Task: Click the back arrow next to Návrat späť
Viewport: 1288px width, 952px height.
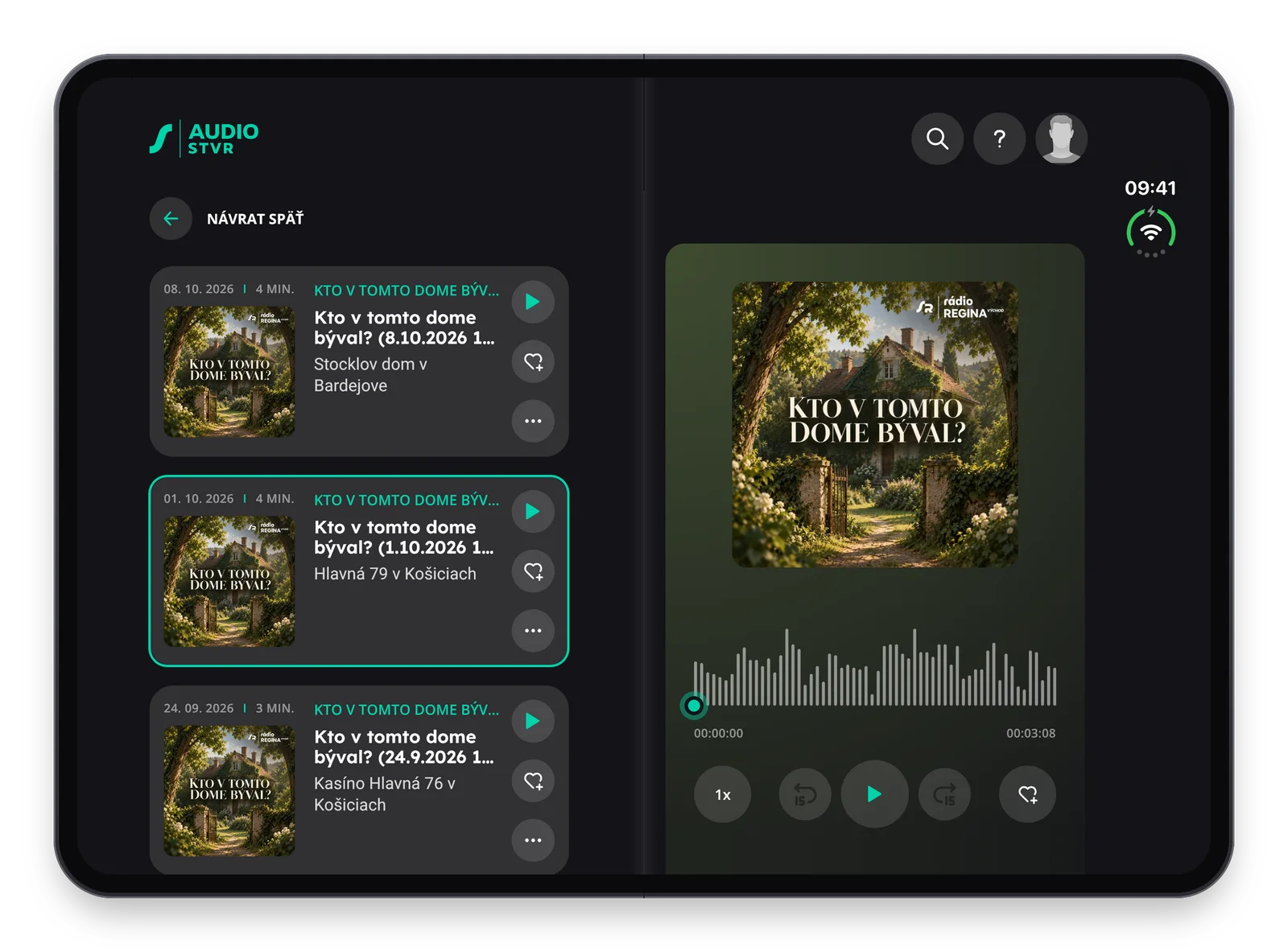Action: click(x=171, y=218)
